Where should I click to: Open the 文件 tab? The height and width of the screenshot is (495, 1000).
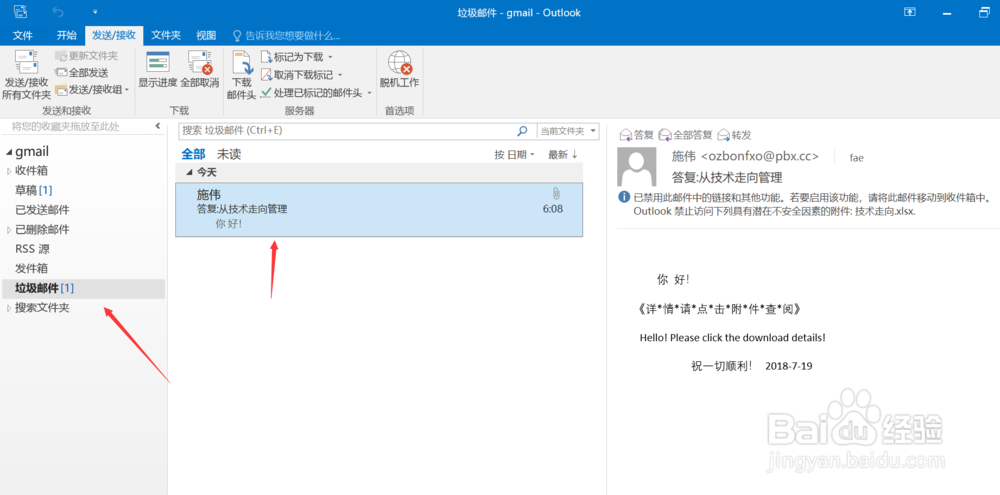(x=23, y=35)
